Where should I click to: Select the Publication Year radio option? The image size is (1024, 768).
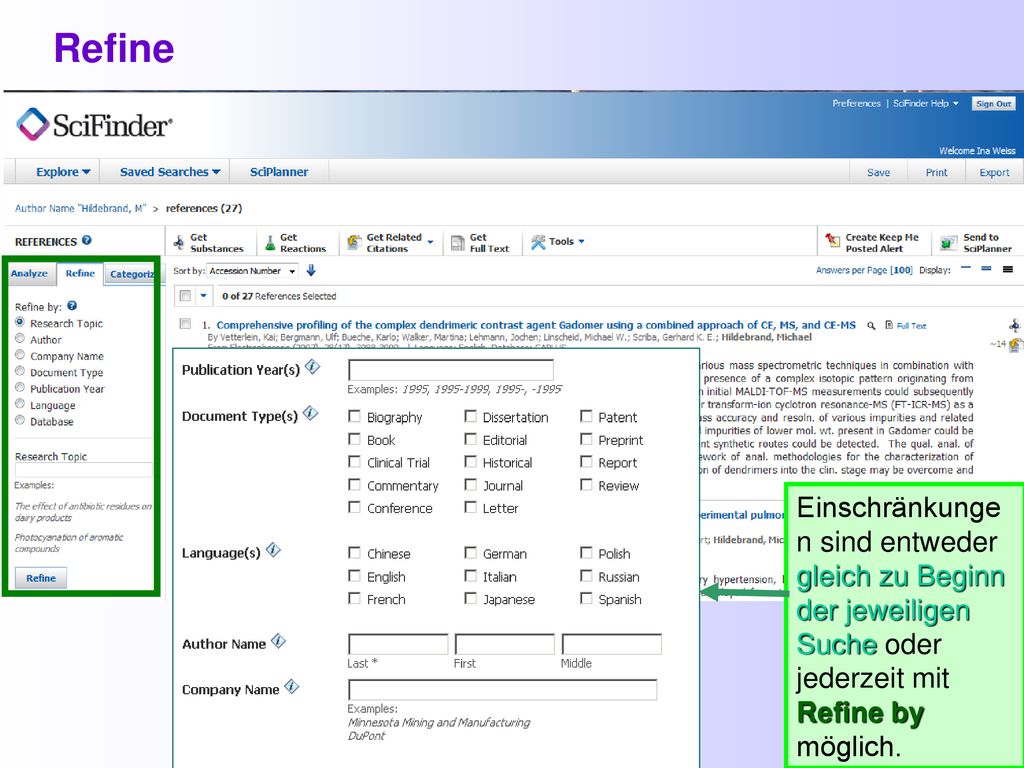pos(20,387)
